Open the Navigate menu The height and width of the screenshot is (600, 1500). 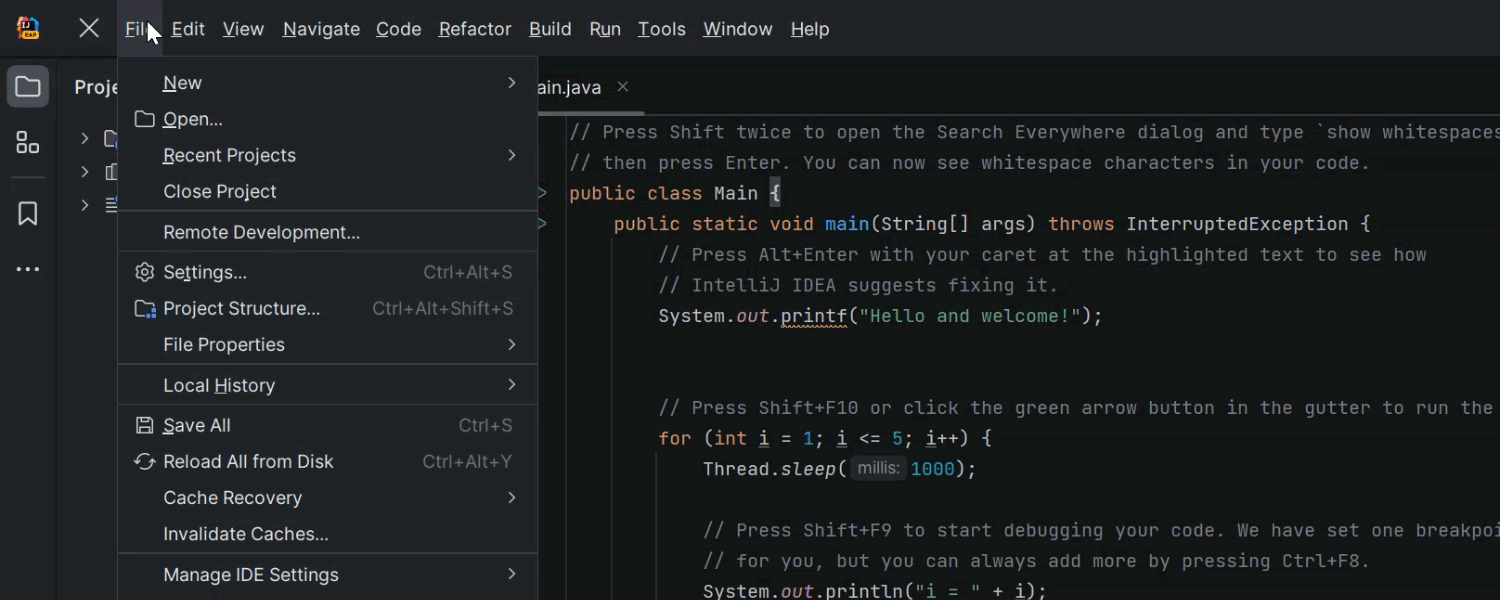pos(321,29)
